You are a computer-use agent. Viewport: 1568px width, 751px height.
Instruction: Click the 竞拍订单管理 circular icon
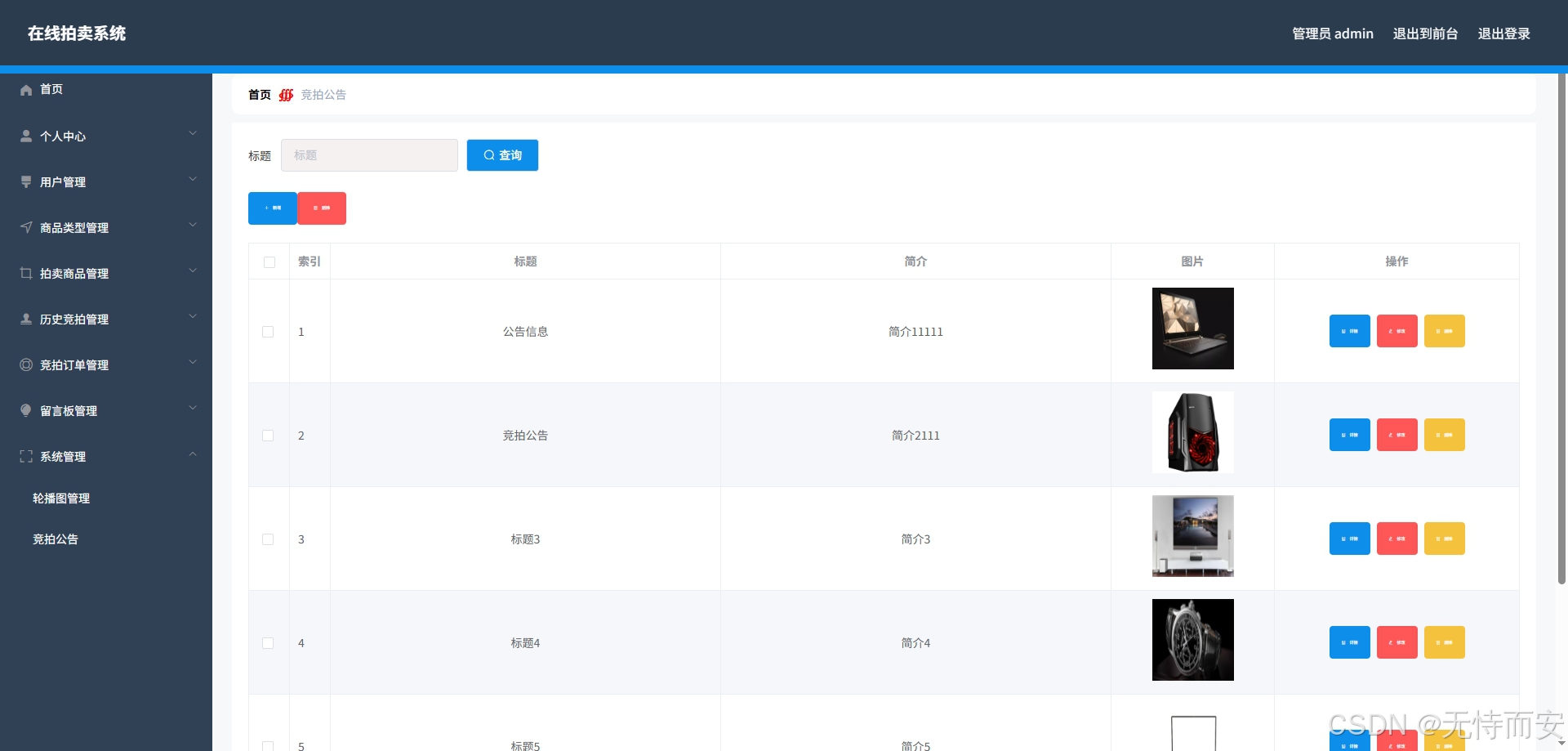click(26, 364)
